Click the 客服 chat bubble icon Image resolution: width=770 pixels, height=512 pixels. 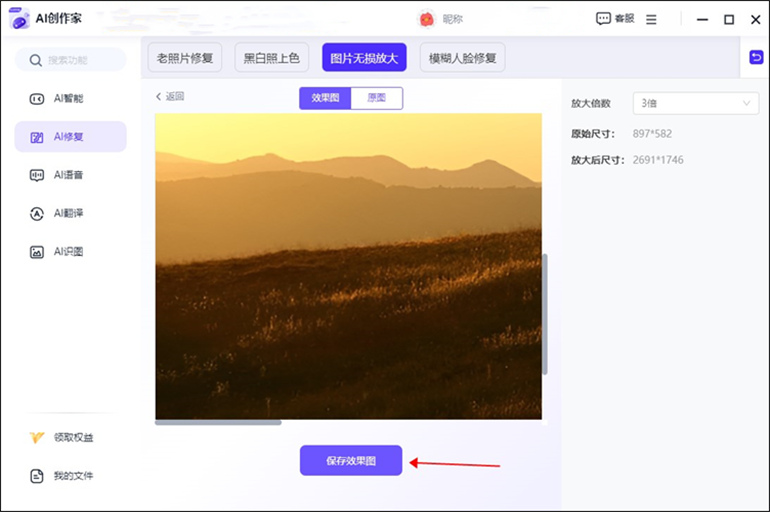pyautogui.click(x=603, y=19)
